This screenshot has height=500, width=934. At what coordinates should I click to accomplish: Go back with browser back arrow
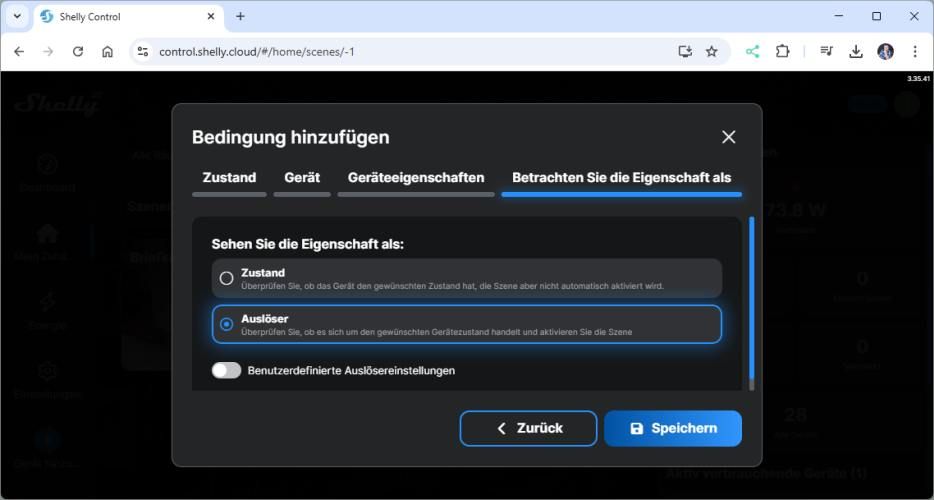click(19, 51)
